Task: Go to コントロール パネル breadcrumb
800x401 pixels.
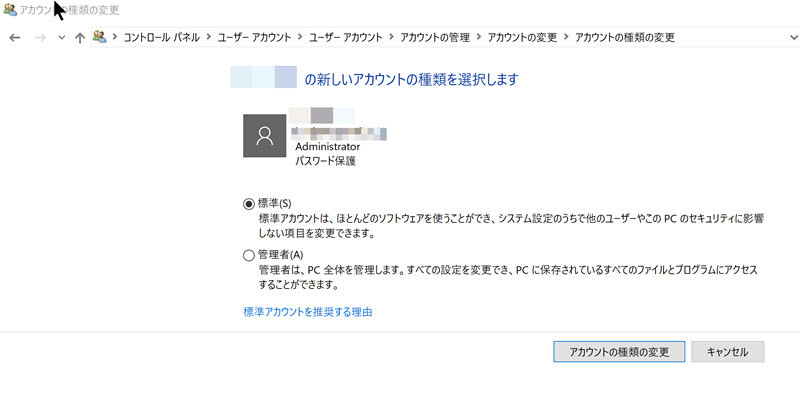Action: (x=162, y=37)
